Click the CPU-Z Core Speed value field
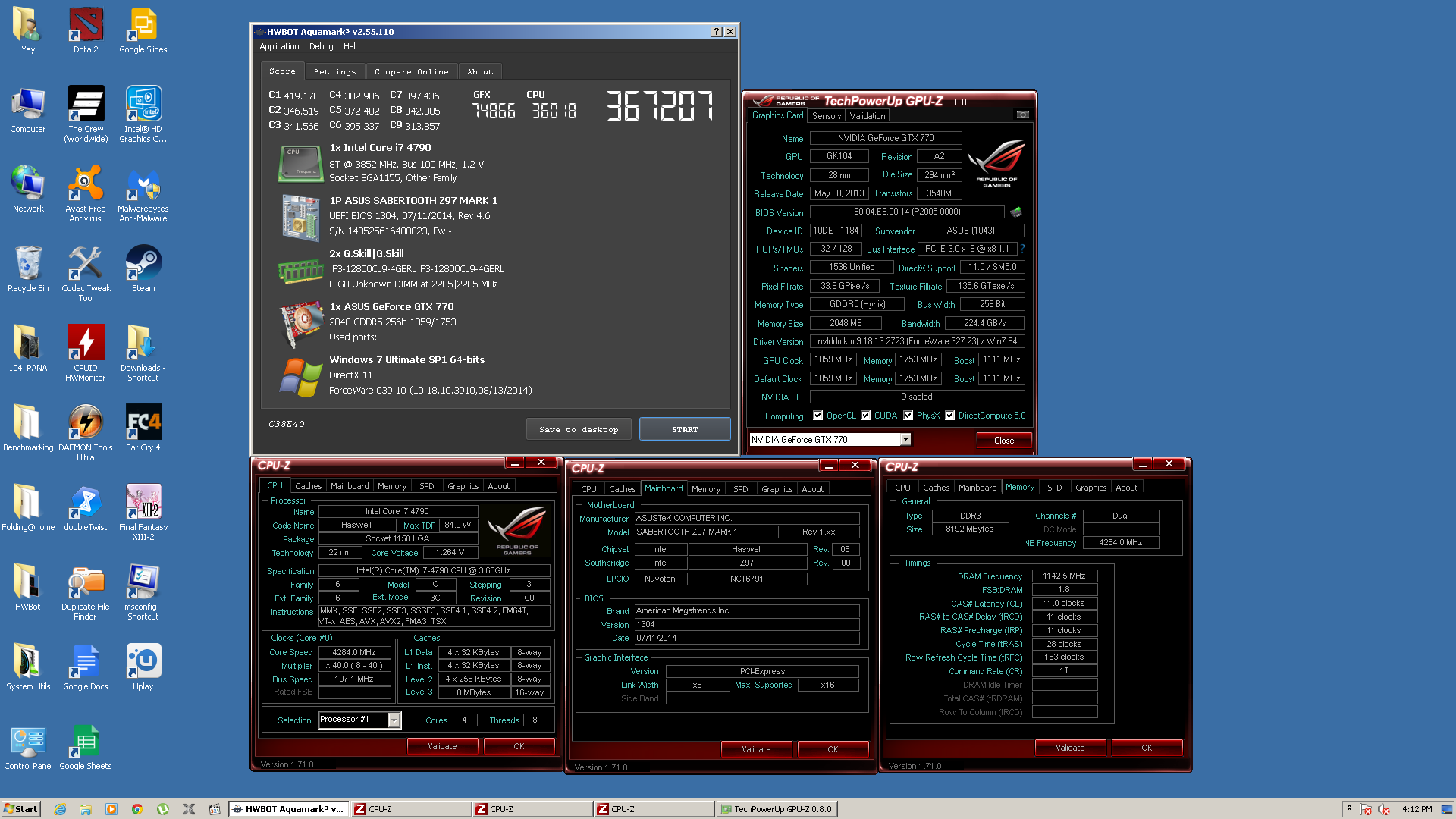This screenshot has height=819, width=1456. tap(354, 652)
